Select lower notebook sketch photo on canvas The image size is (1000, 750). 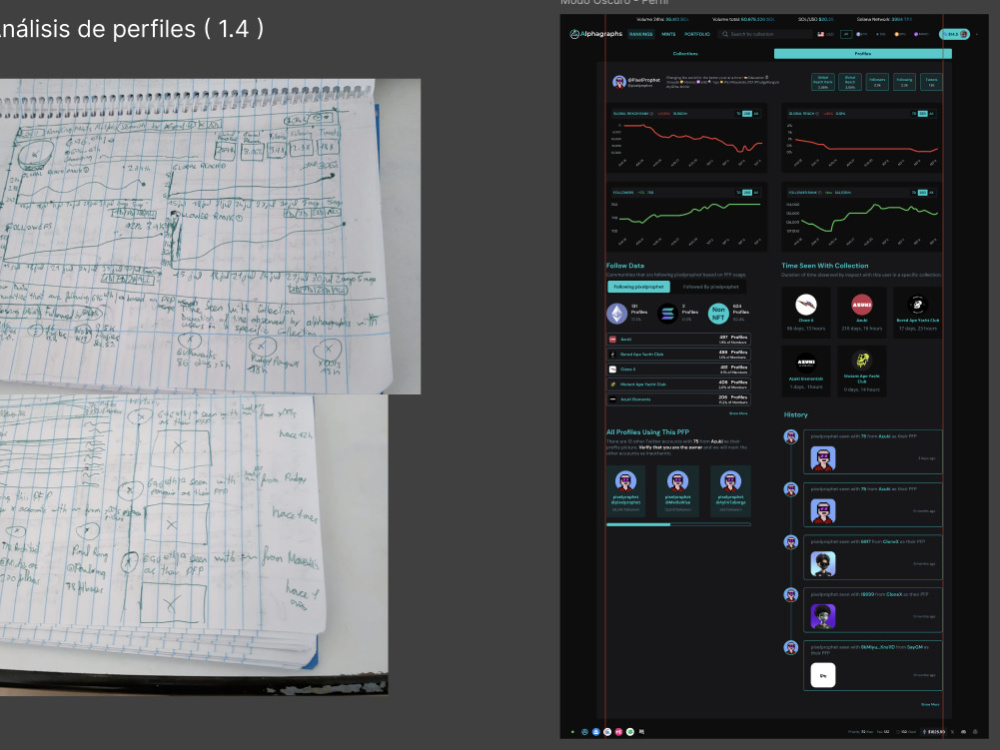click(x=194, y=545)
